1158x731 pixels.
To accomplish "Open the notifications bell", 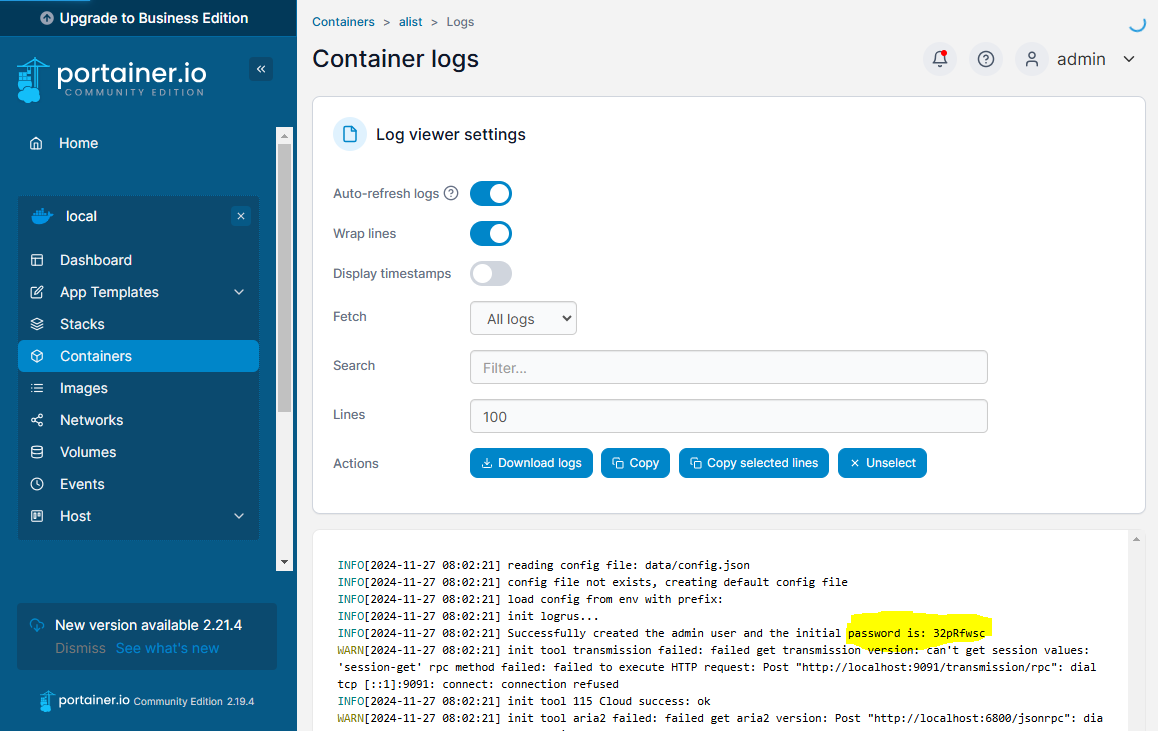I will click(x=939, y=59).
